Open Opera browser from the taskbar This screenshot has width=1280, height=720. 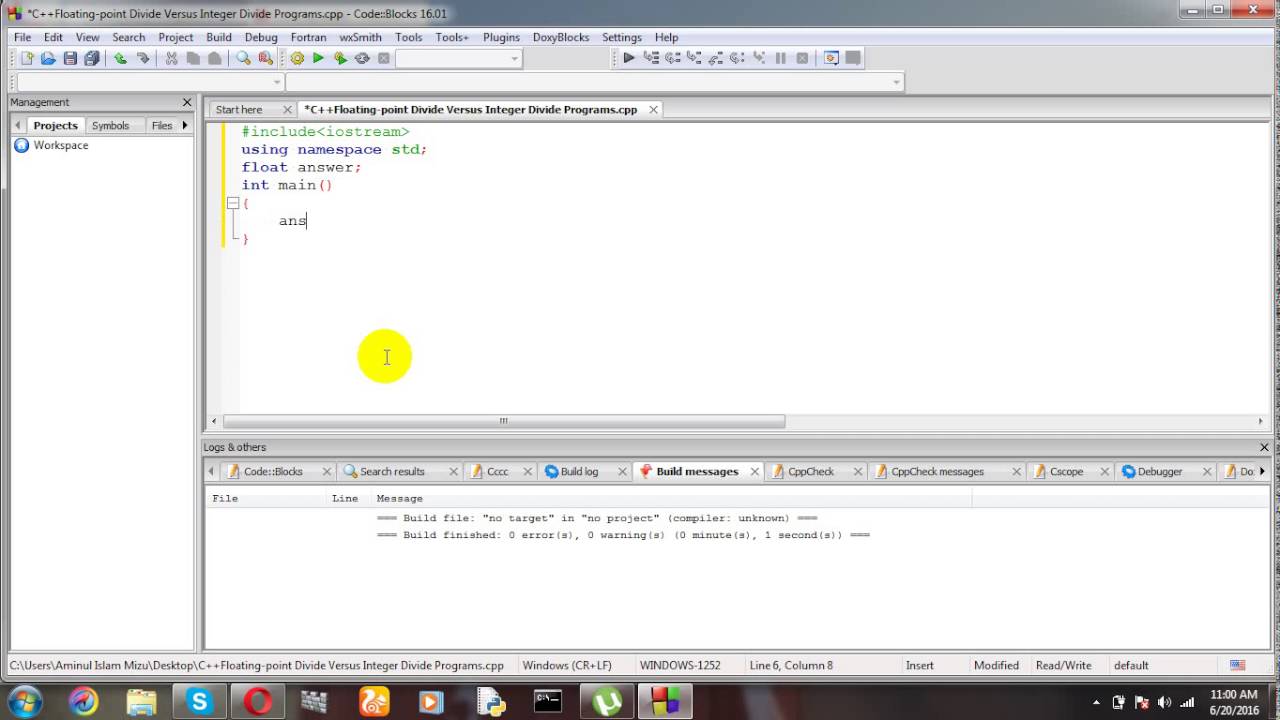pyautogui.click(x=258, y=702)
